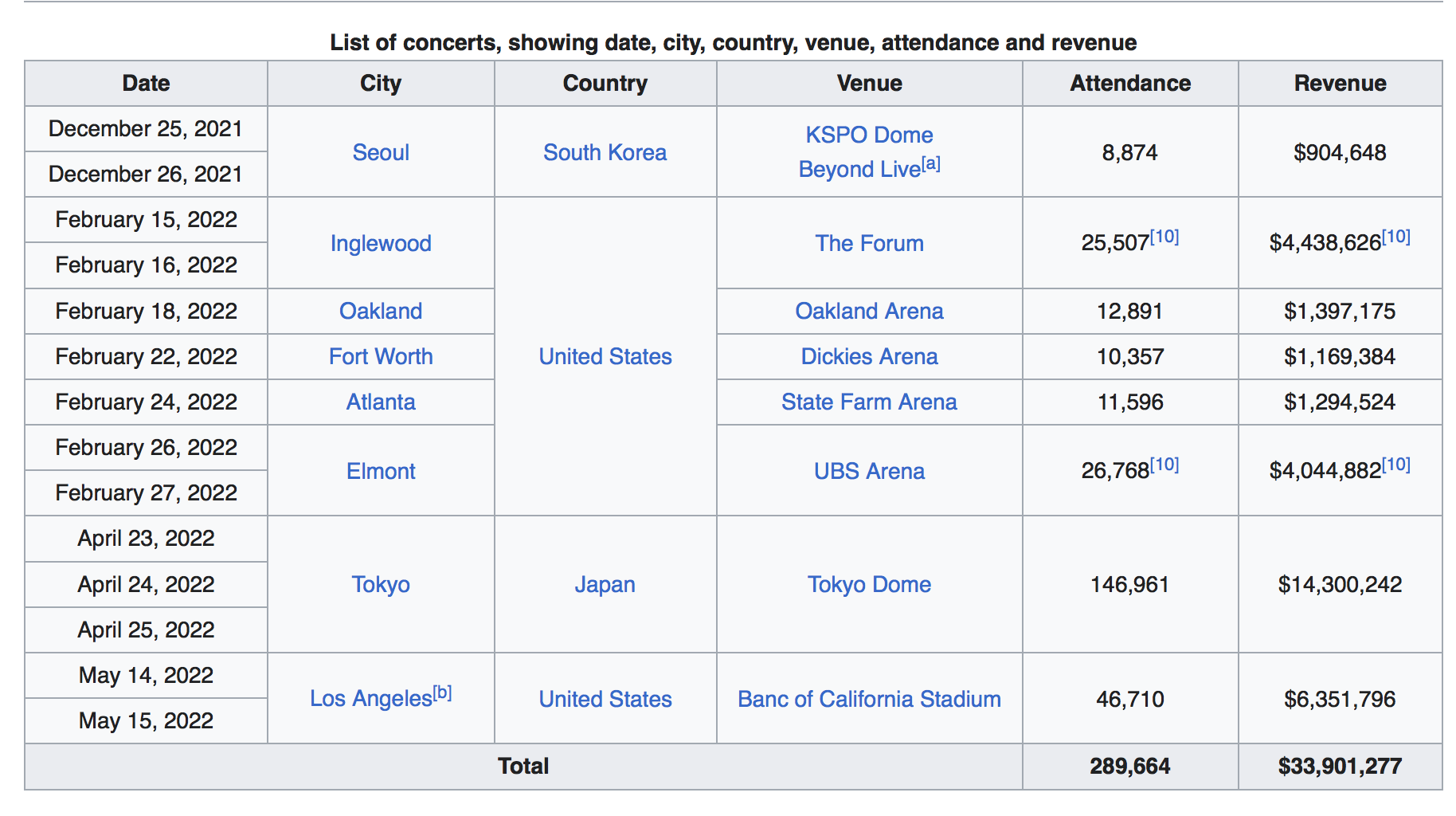
Task: Open the KSPO Dome venue link
Action: 869,135
